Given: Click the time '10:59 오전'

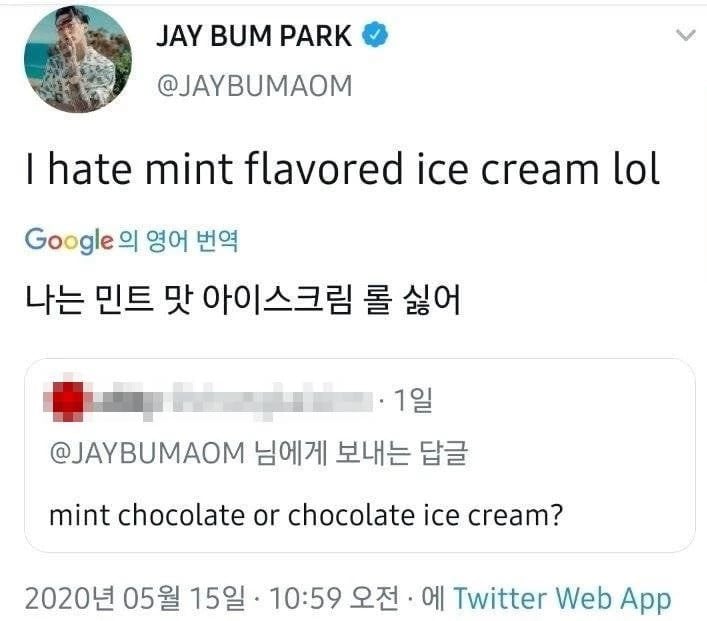Looking at the screenshot, I should tap(334, 598).
